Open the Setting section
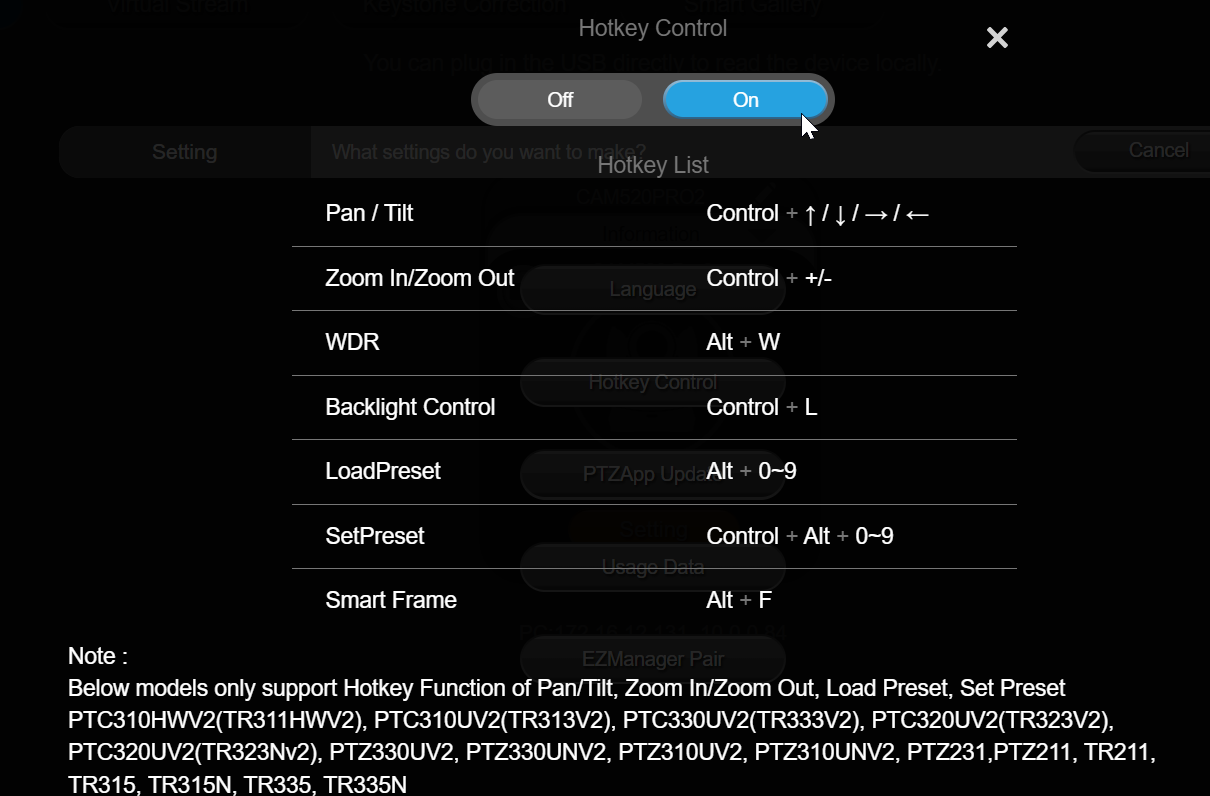The width and height of the screenshot is (1210, 796). [184, 151]
